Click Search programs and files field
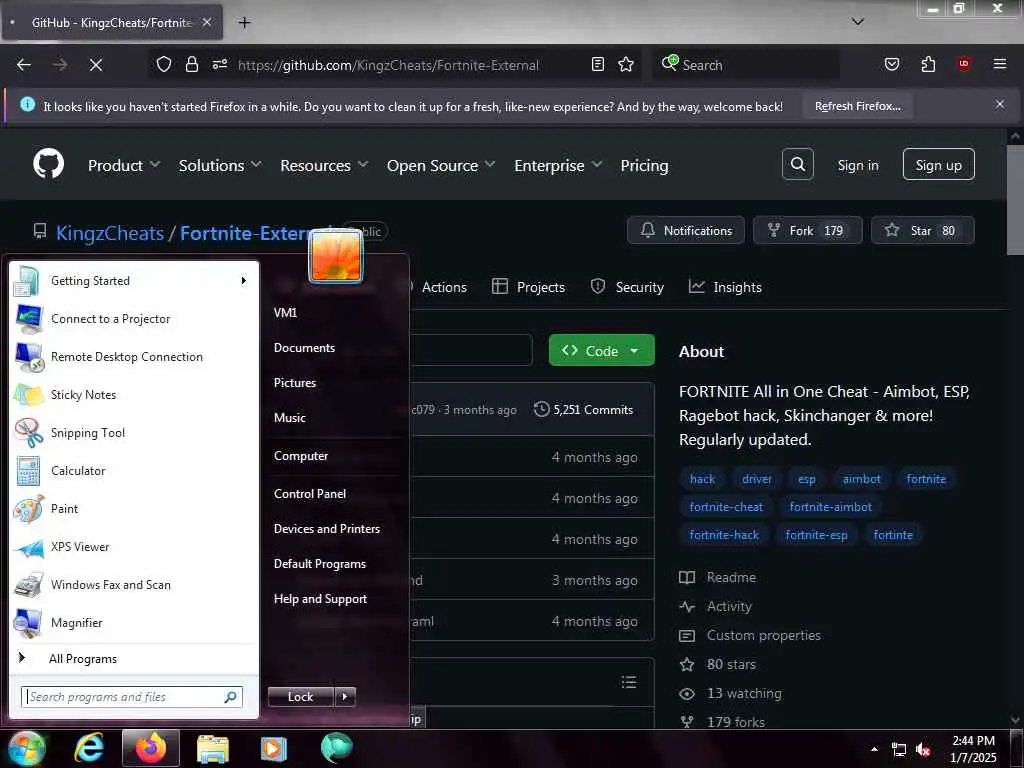This screenshot has height=768, width=1024. 132,697
